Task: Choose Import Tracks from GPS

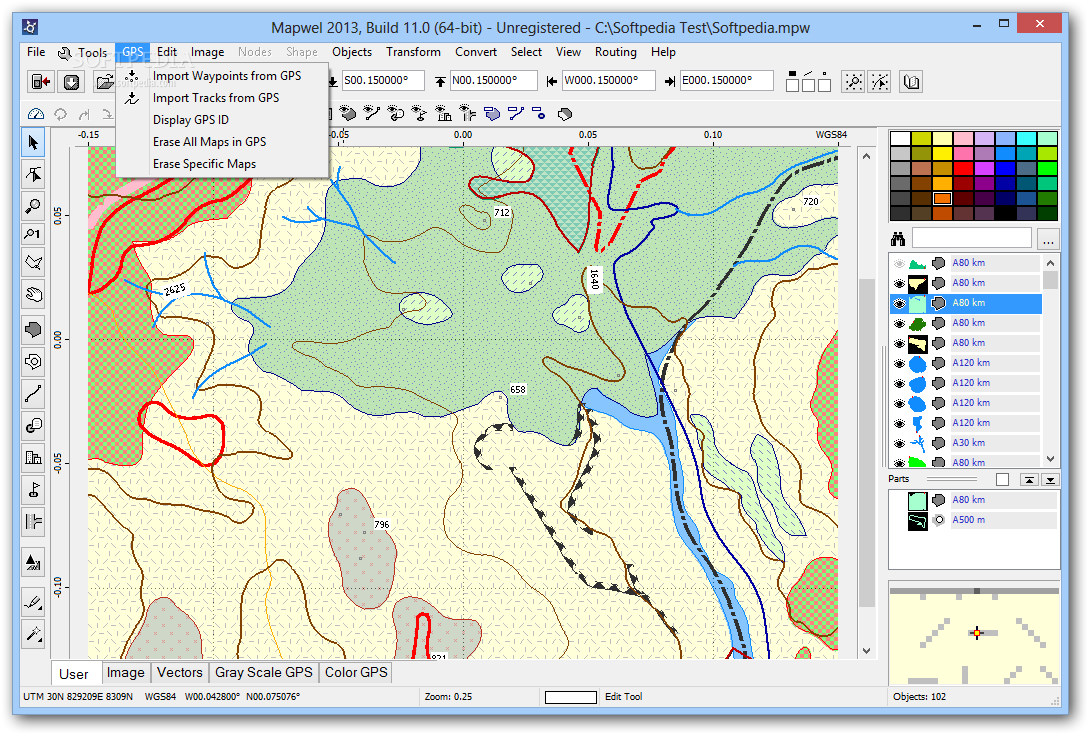Action: pos(216,98)
